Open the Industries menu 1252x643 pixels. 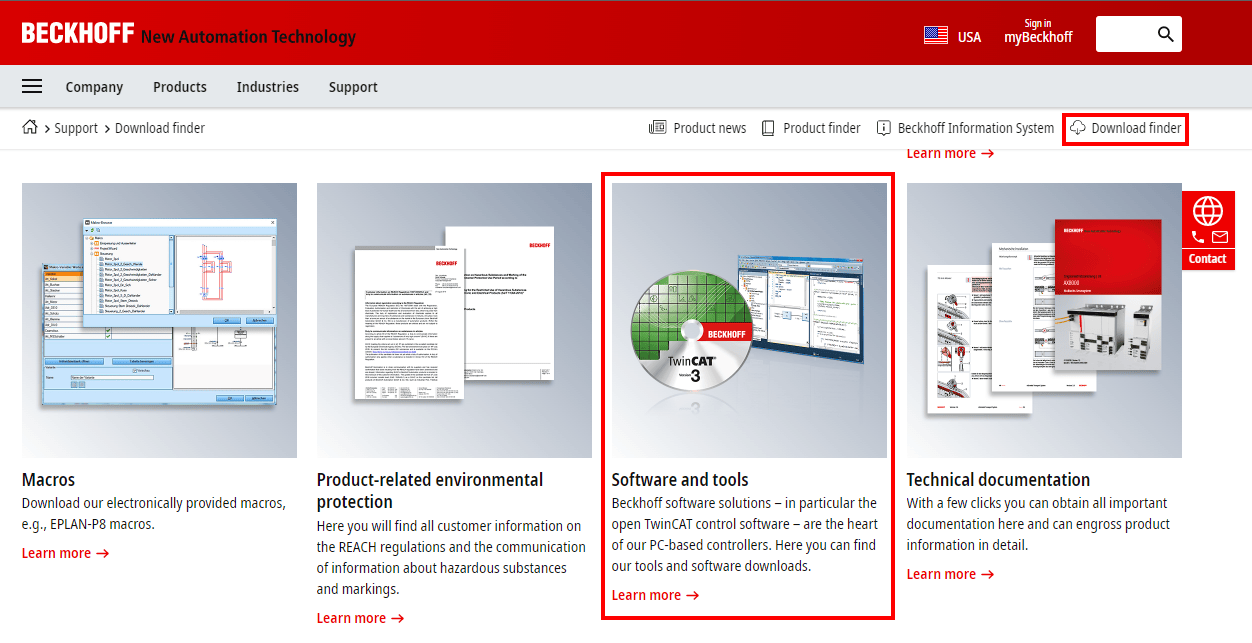click(x=268, y=87)
